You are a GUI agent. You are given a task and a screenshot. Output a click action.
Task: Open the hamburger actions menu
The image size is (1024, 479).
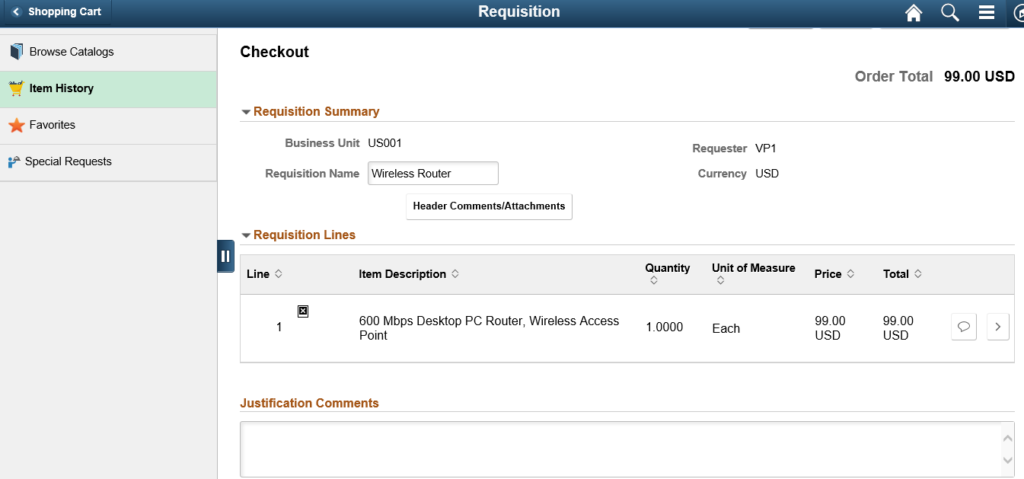coord(987,12)
